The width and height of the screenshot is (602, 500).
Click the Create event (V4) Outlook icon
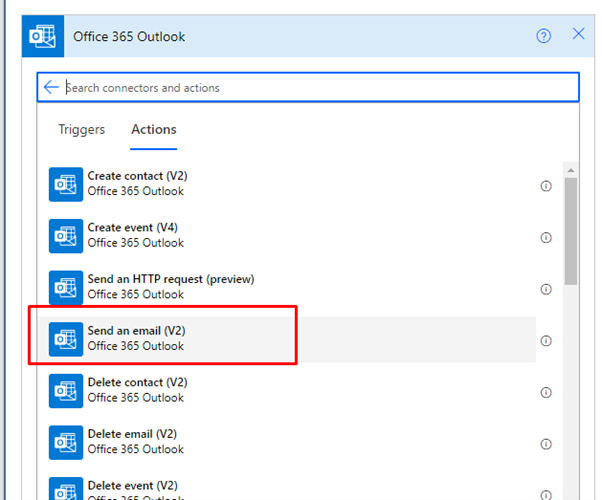(66, 236)
